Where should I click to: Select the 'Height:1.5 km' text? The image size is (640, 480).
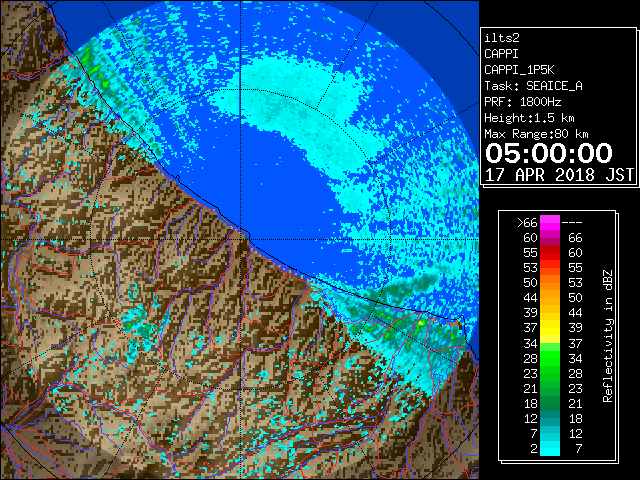(x=529, y=118)
